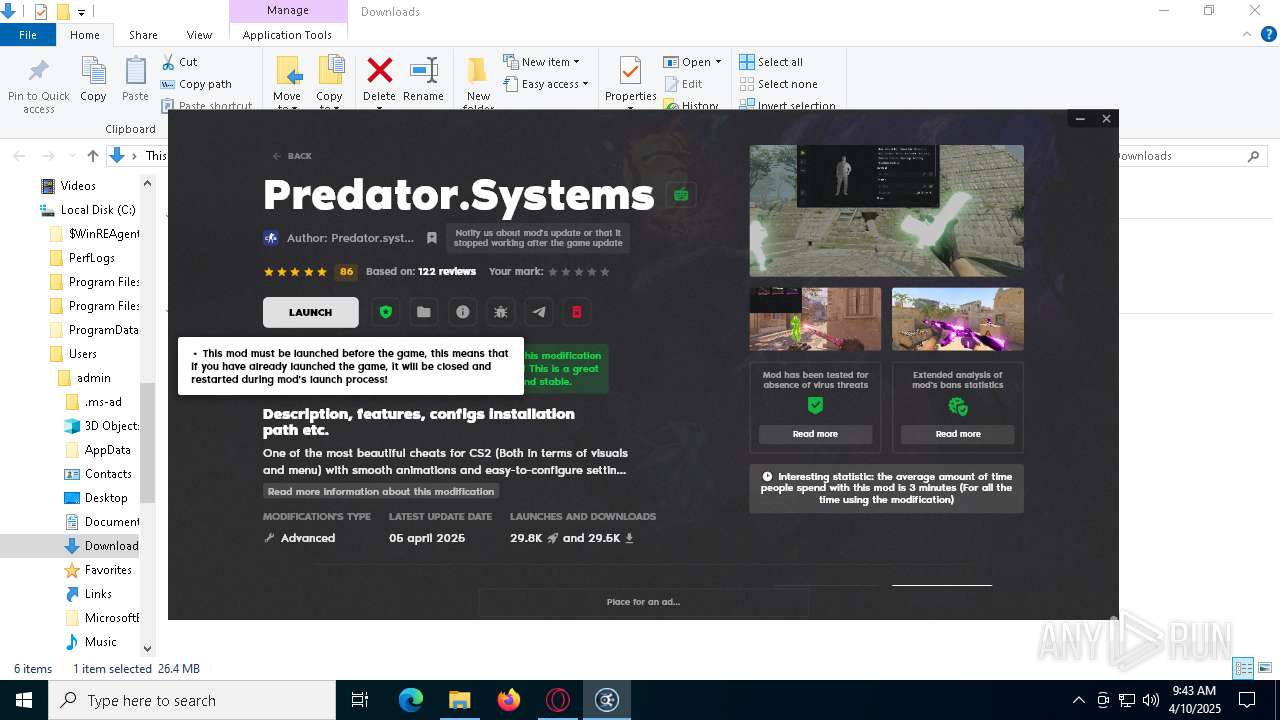Image resolution: width=1280 pixels, height=720 pixels.
Task: Switch to large icons view in Explorer
Action: tap(1265, 668)
